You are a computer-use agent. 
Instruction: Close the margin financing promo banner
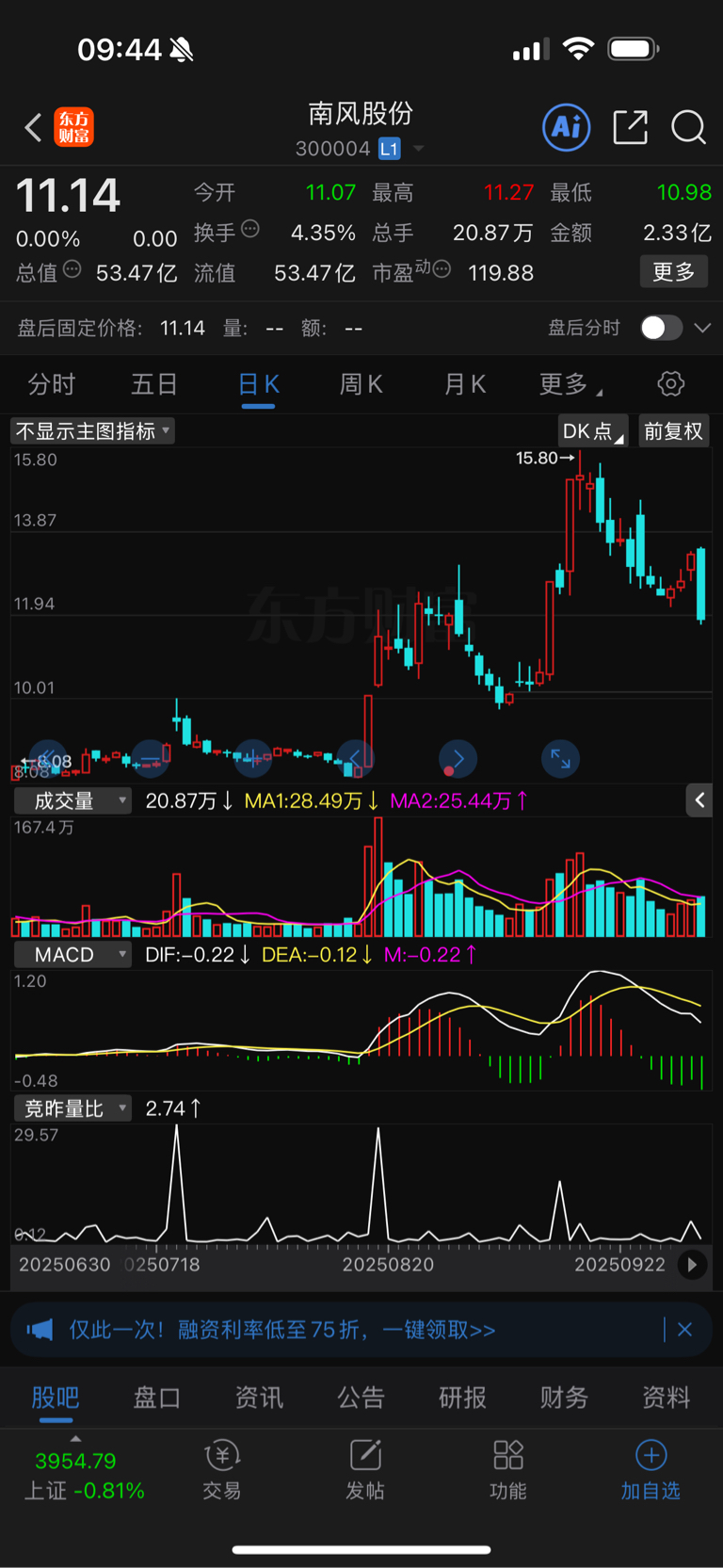685,1330
